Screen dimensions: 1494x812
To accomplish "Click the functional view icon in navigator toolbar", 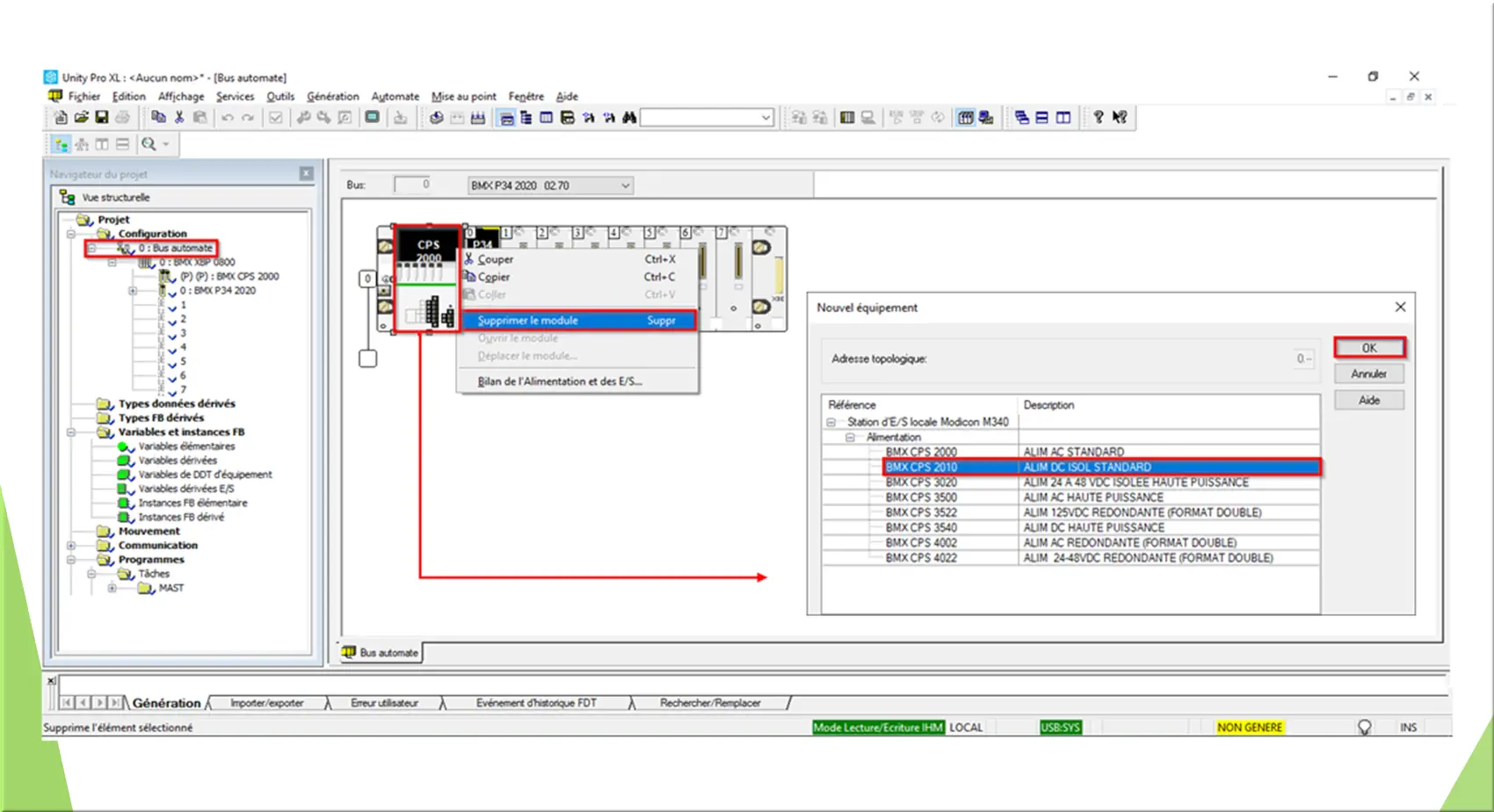I will (x=82, y=144).
